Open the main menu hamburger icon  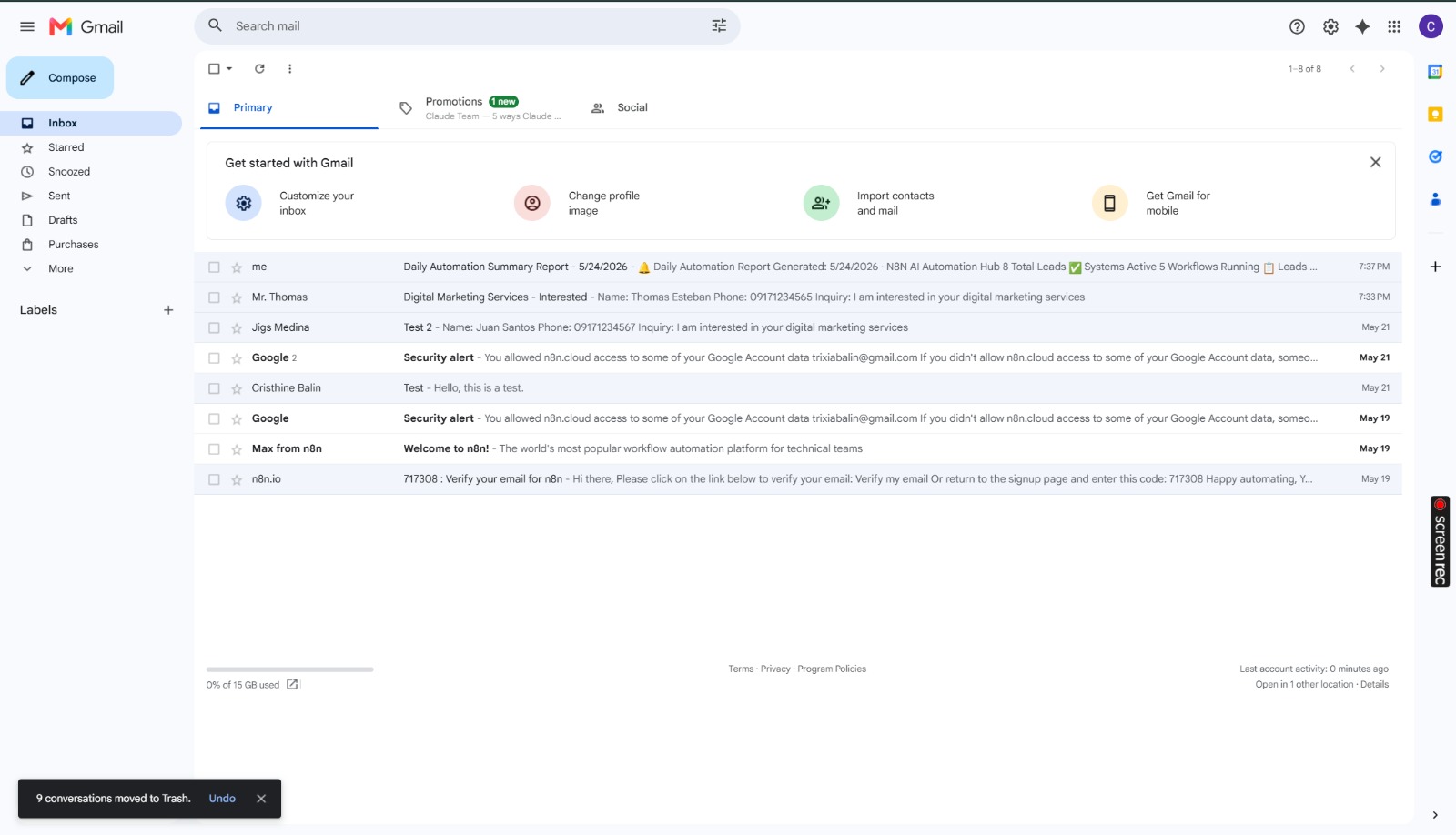tap(27, 26)
